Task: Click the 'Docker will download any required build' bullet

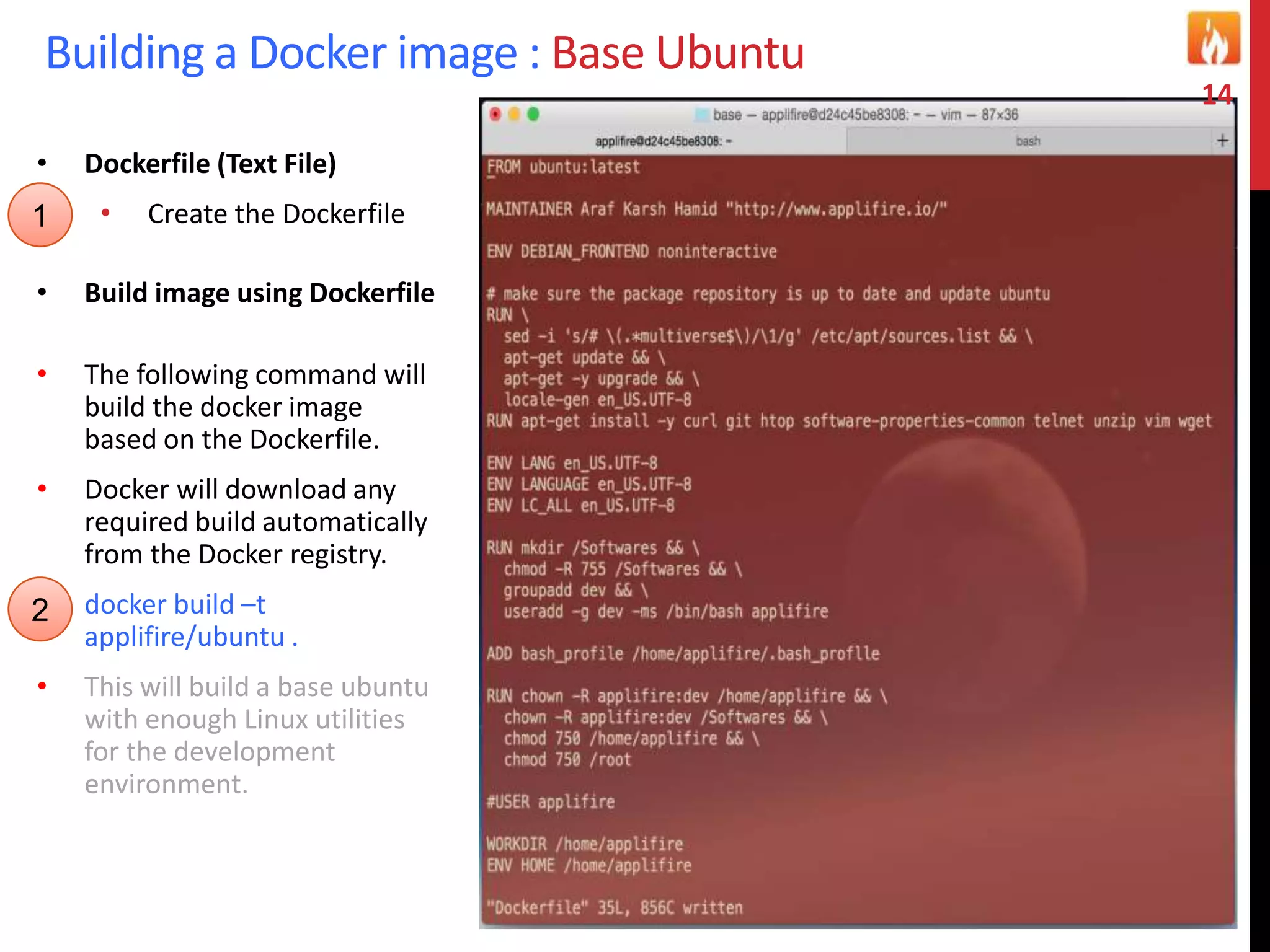Action: pyautogui.click(x=256, y=522)
